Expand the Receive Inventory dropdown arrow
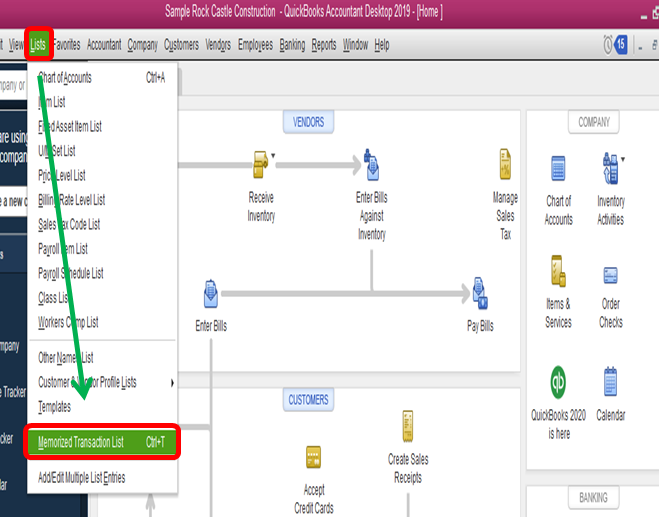 click(273, 156)
